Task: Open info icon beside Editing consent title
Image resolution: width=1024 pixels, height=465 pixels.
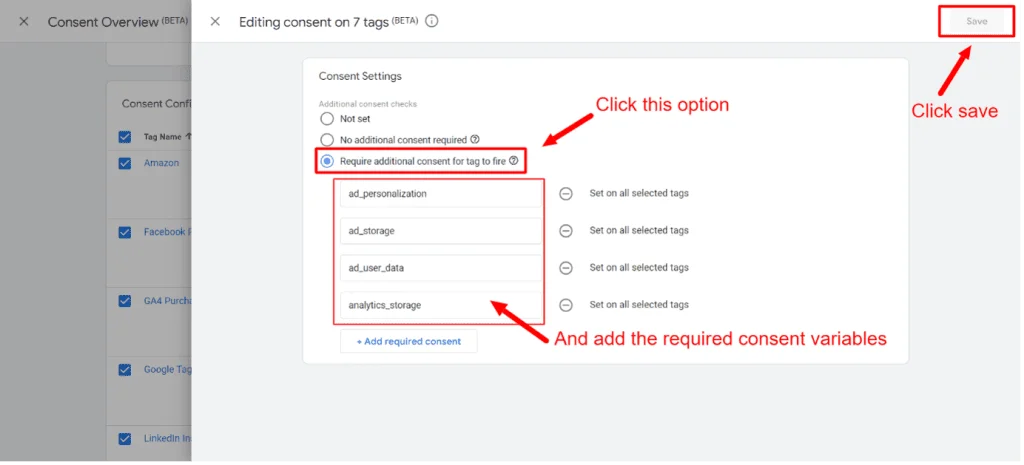Action: pyautogui.click(x=431, y=21)
